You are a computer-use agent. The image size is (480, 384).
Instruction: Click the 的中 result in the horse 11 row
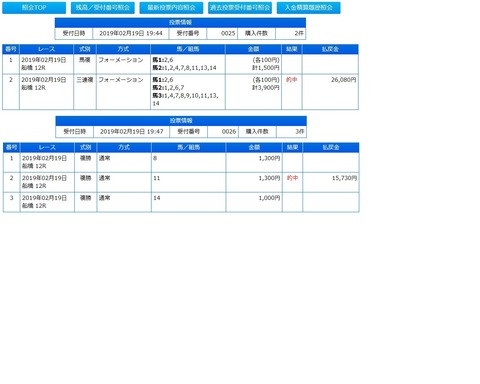point(292,178)
